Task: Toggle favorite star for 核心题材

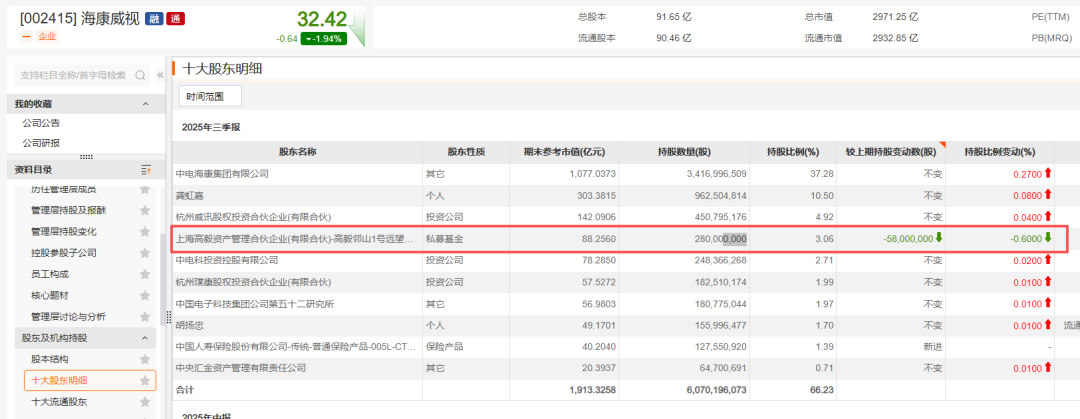Action: tap(145, 296)
